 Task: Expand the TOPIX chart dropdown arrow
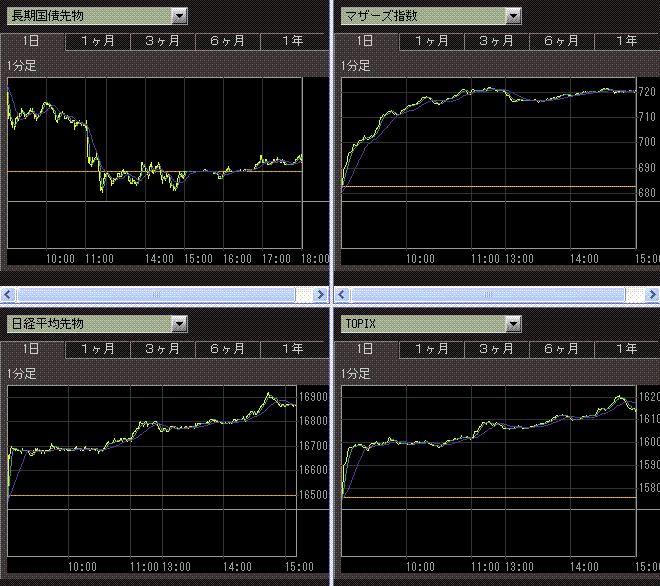point(512,324)
